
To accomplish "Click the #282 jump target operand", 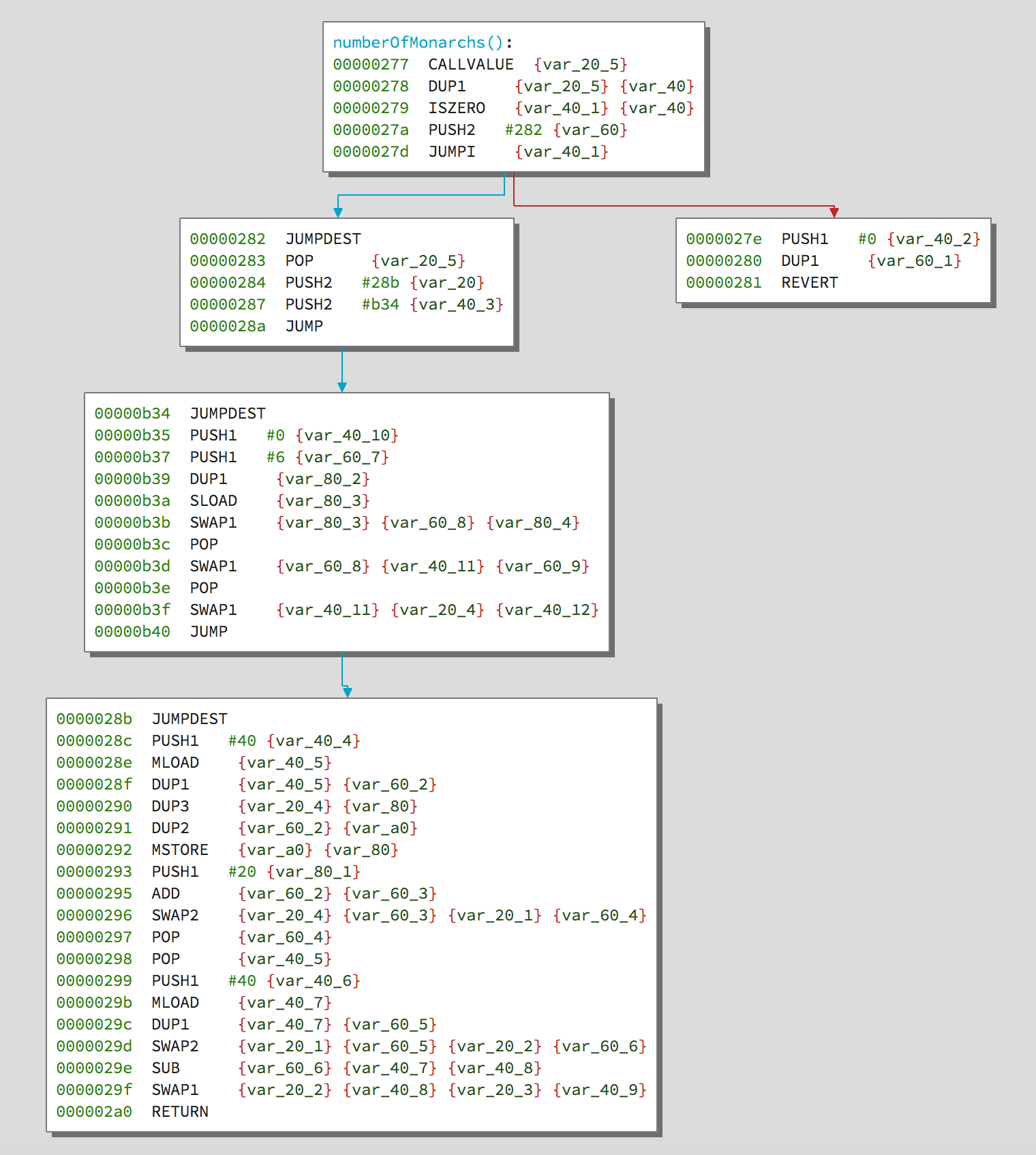I will [x=523, y=130].
